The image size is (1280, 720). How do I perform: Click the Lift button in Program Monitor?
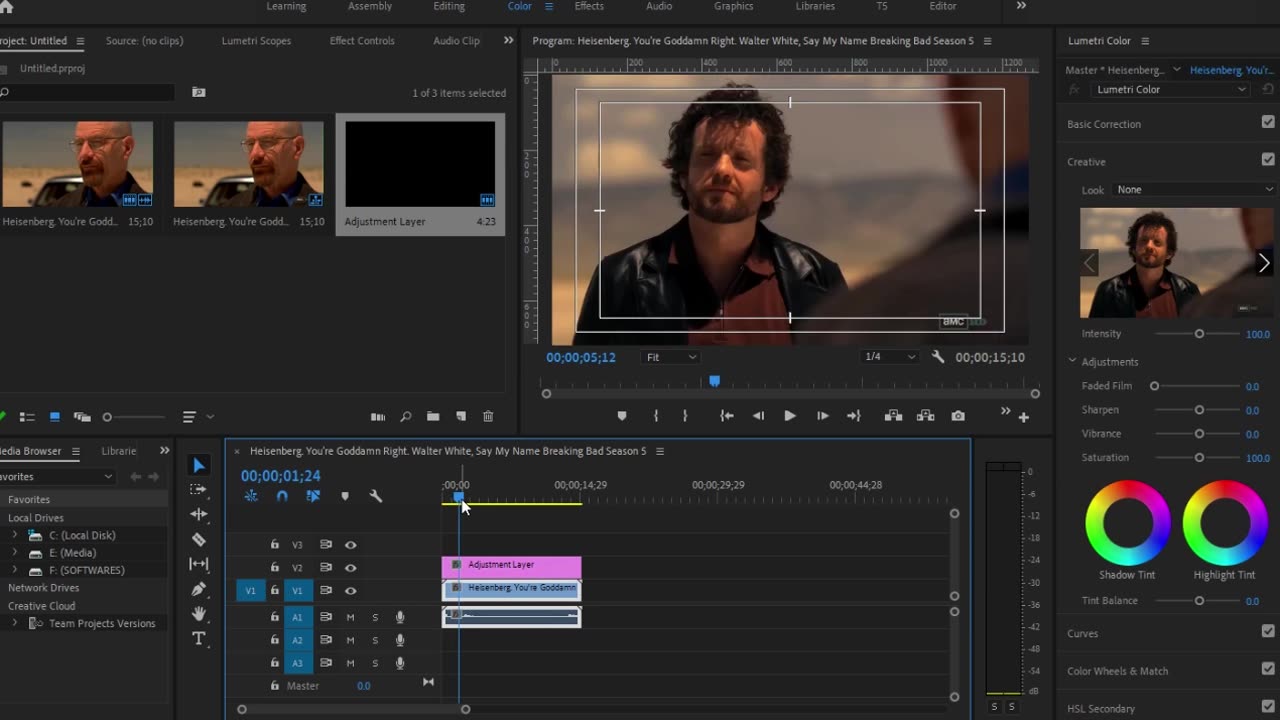pyautogui.click(x=893, y=416)
